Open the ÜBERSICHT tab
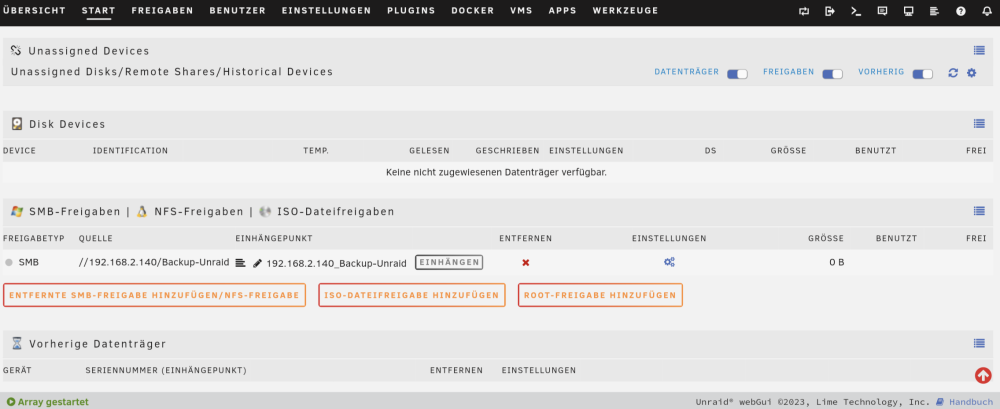1000x409 pixels. click(34, 11)
